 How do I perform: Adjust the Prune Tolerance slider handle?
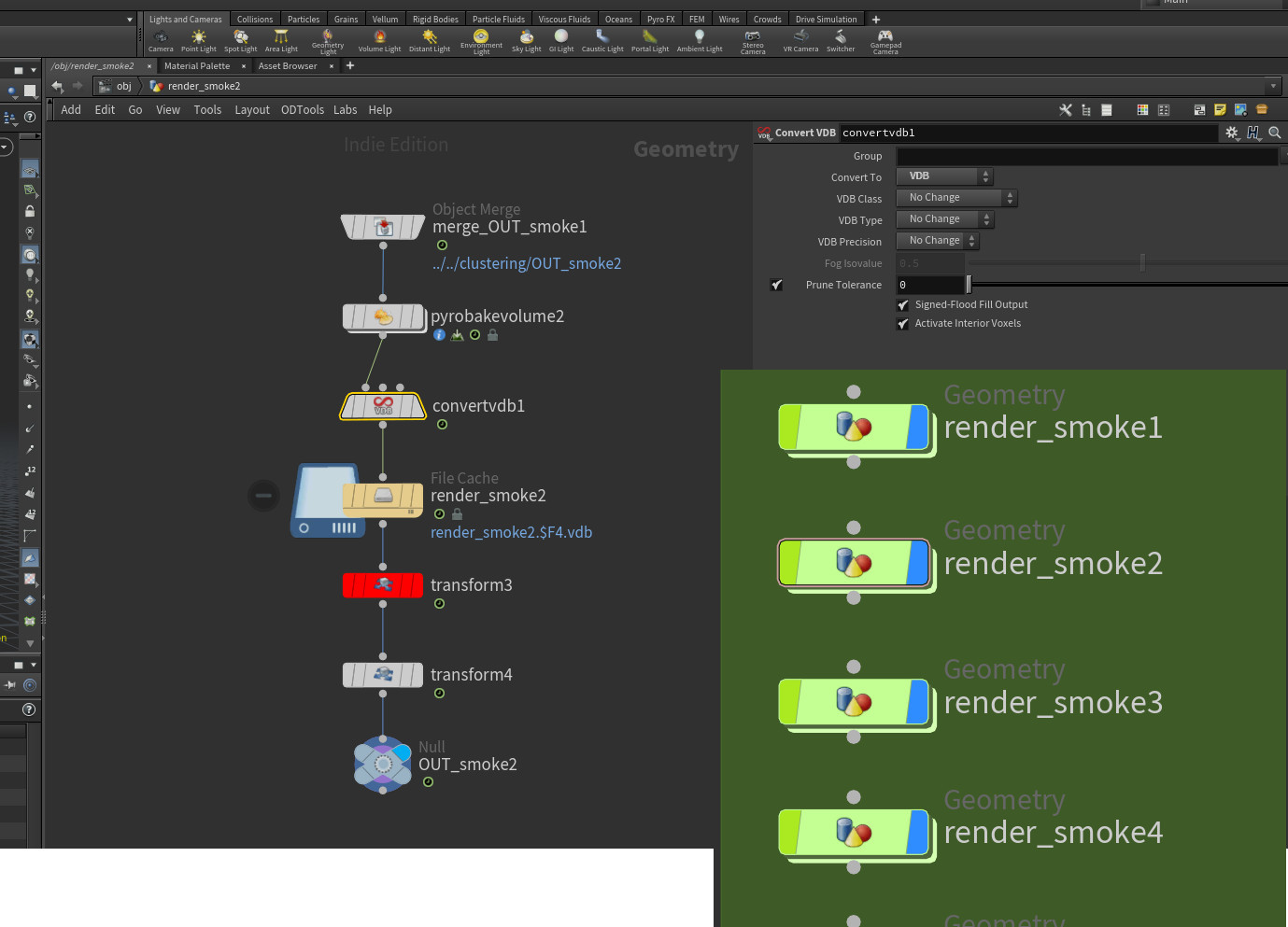point(969,285)
